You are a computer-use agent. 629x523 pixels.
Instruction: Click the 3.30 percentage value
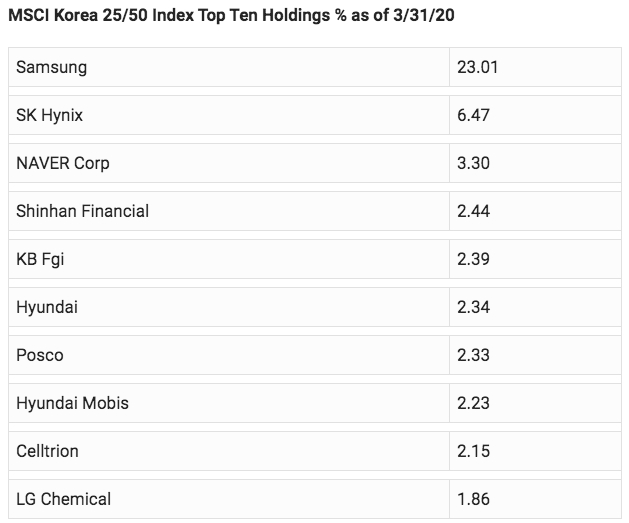(x=473, y=163)
